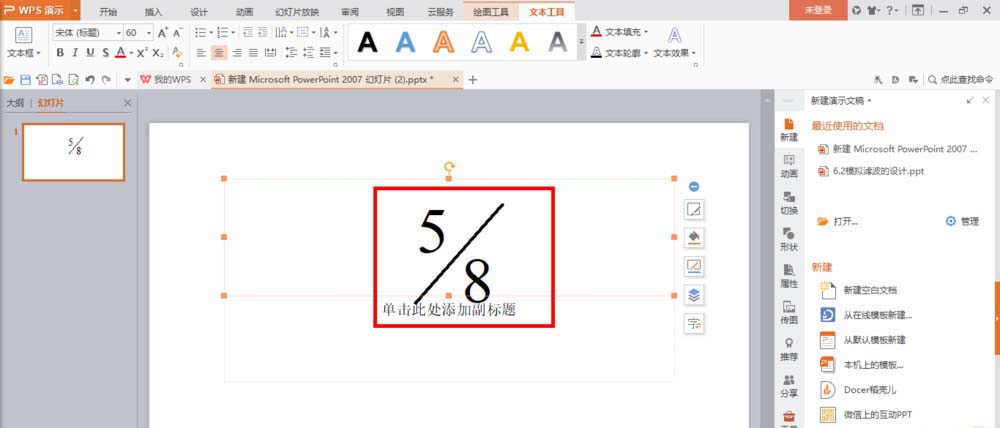Open the font name 宋体 dropdown
The image size is (1000, 428).
click(119, 33)
